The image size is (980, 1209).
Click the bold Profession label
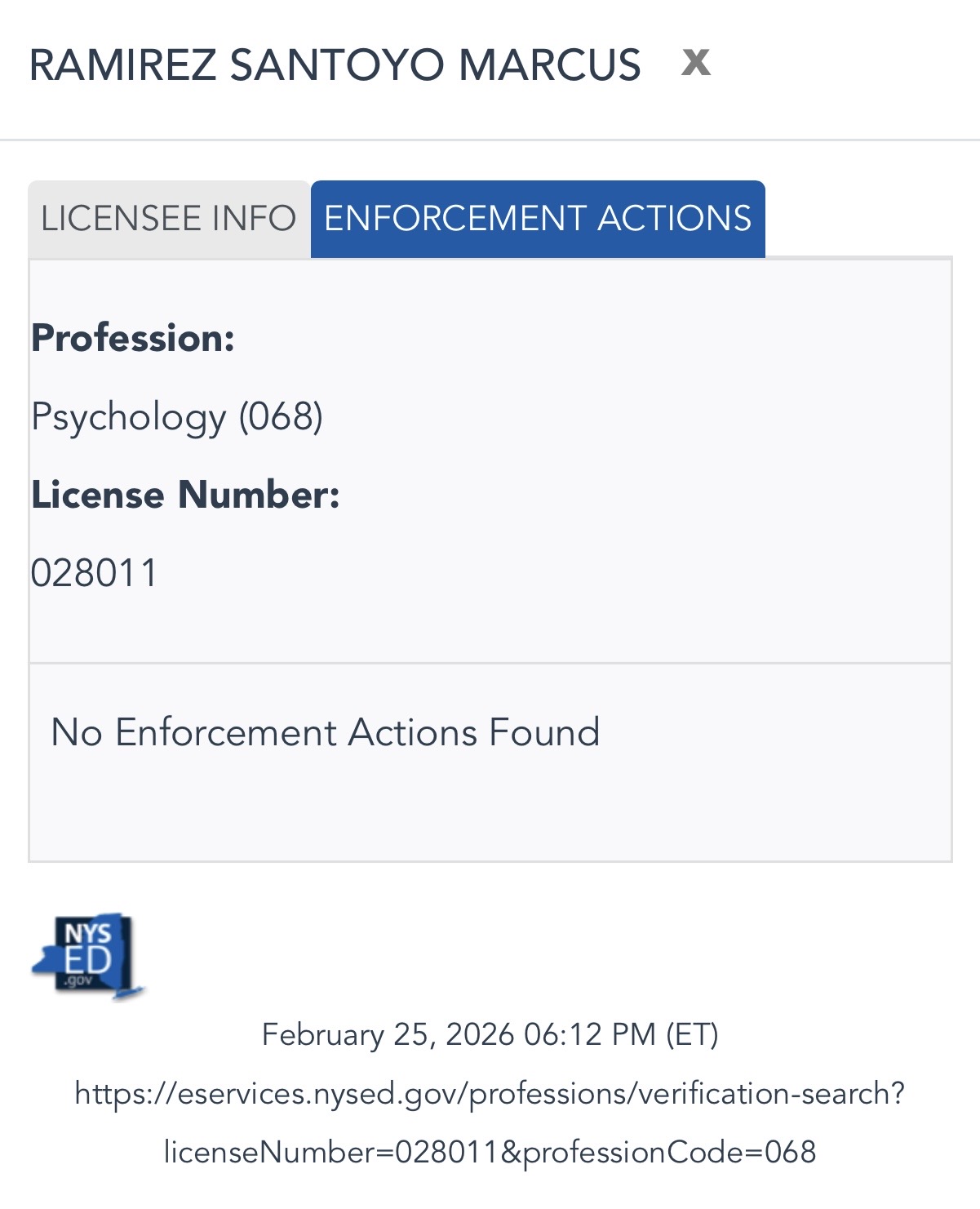[133, 338]
